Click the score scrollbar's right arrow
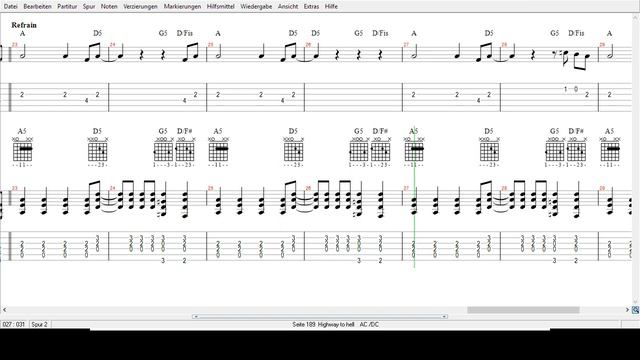Screen dimensions: 640x360 coord(627,310)
